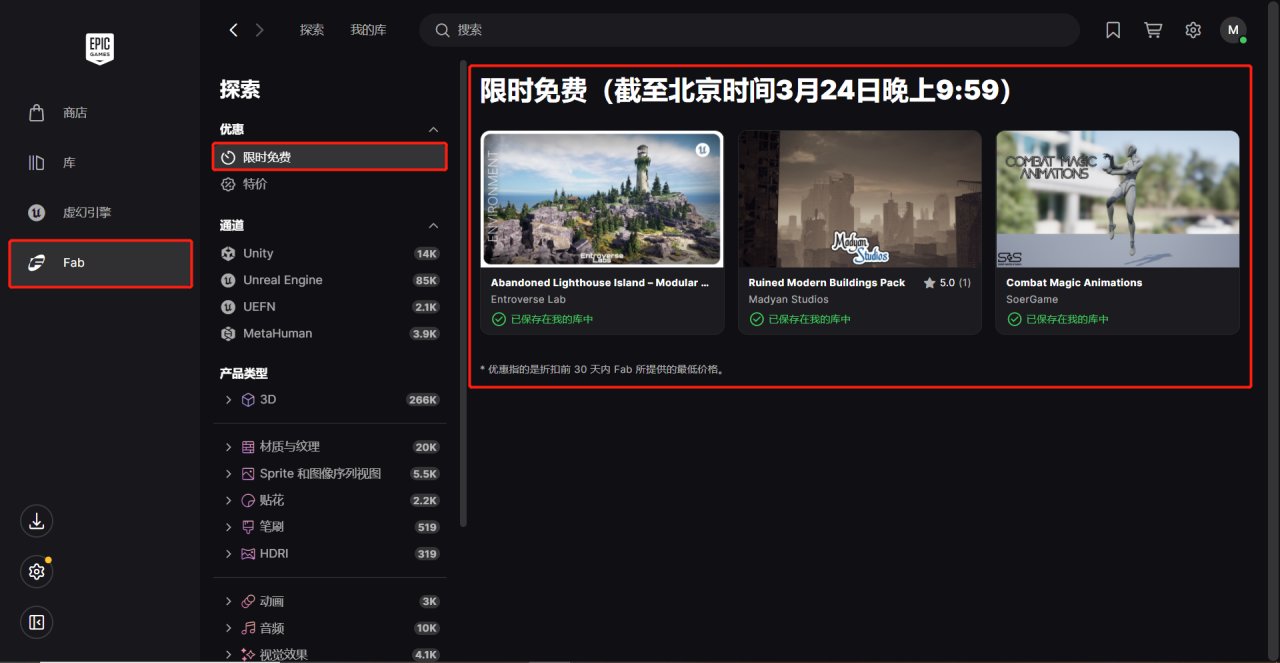Image resolution: width=1280 pixels, height=663 pixels.
Task: Select the MetaHuman channel
Action: tap(329, 333)
